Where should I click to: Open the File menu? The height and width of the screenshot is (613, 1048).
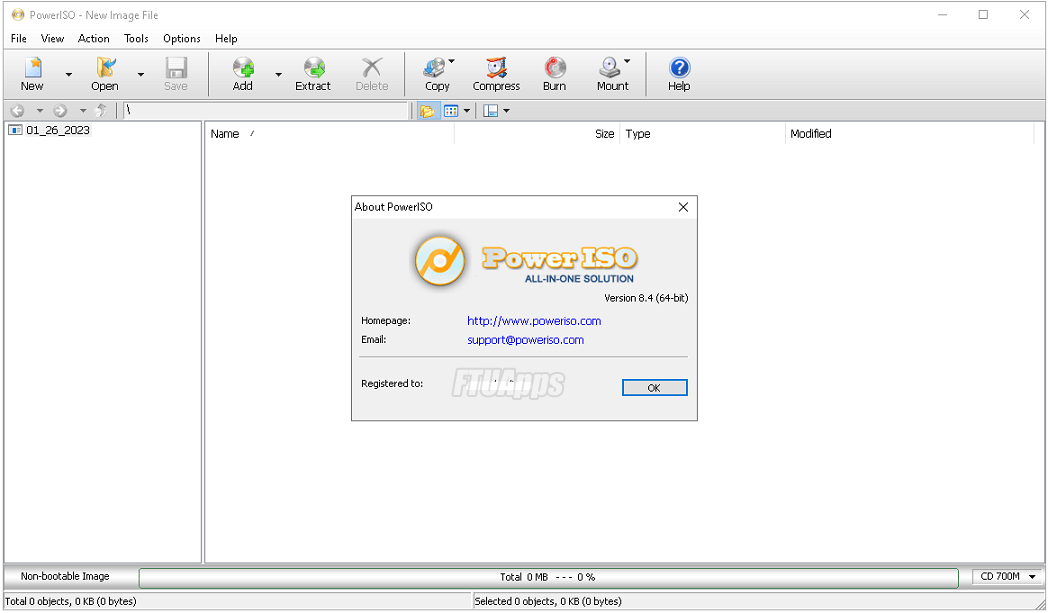[x=19, y=39]
